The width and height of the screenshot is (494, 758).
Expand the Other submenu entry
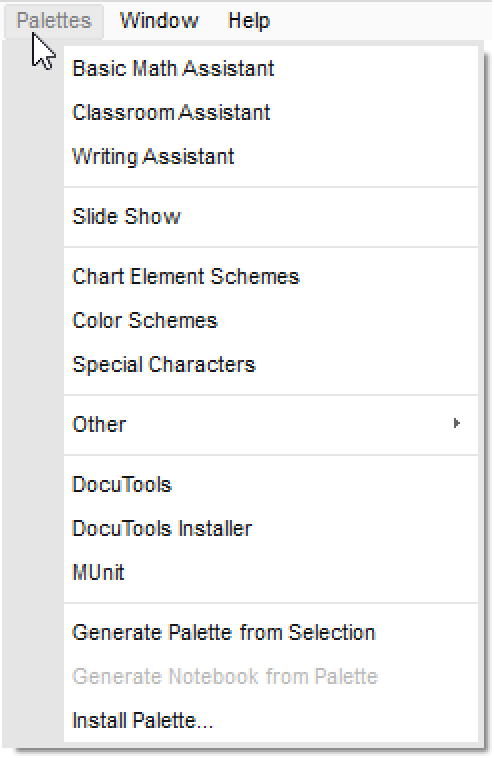point(271,424)
